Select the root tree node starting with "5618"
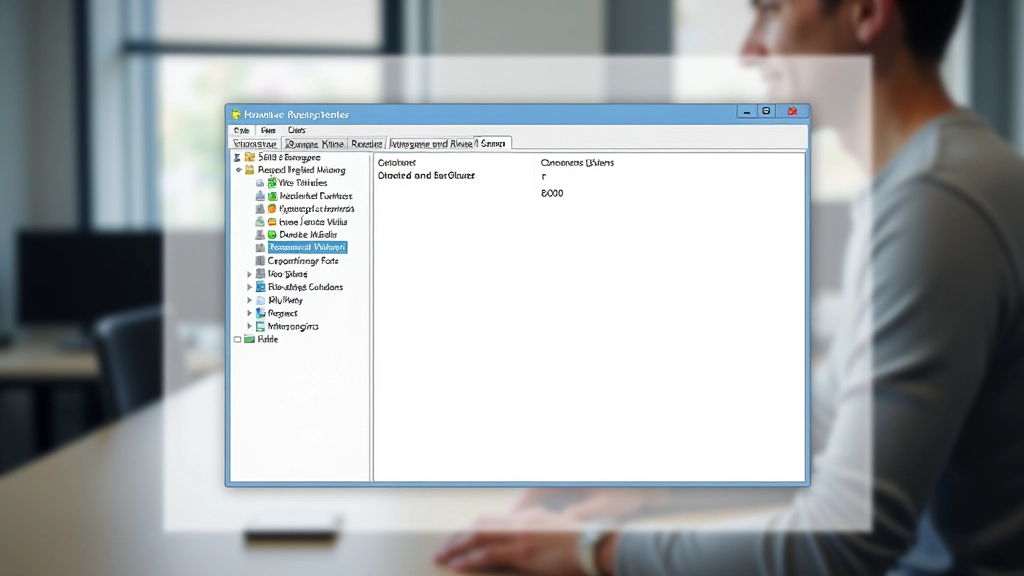 (289, 157)
